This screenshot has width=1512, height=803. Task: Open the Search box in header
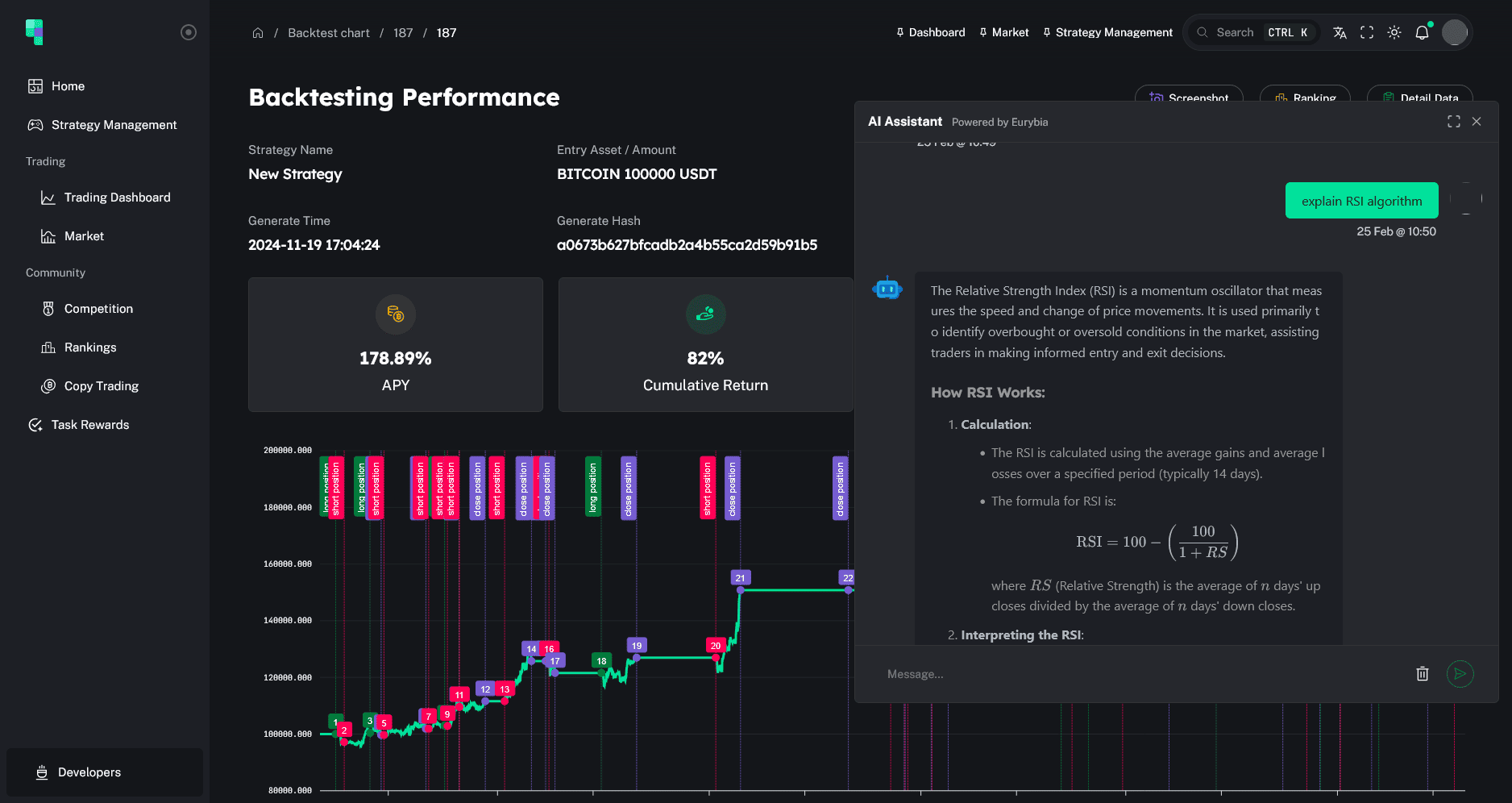1235,32
